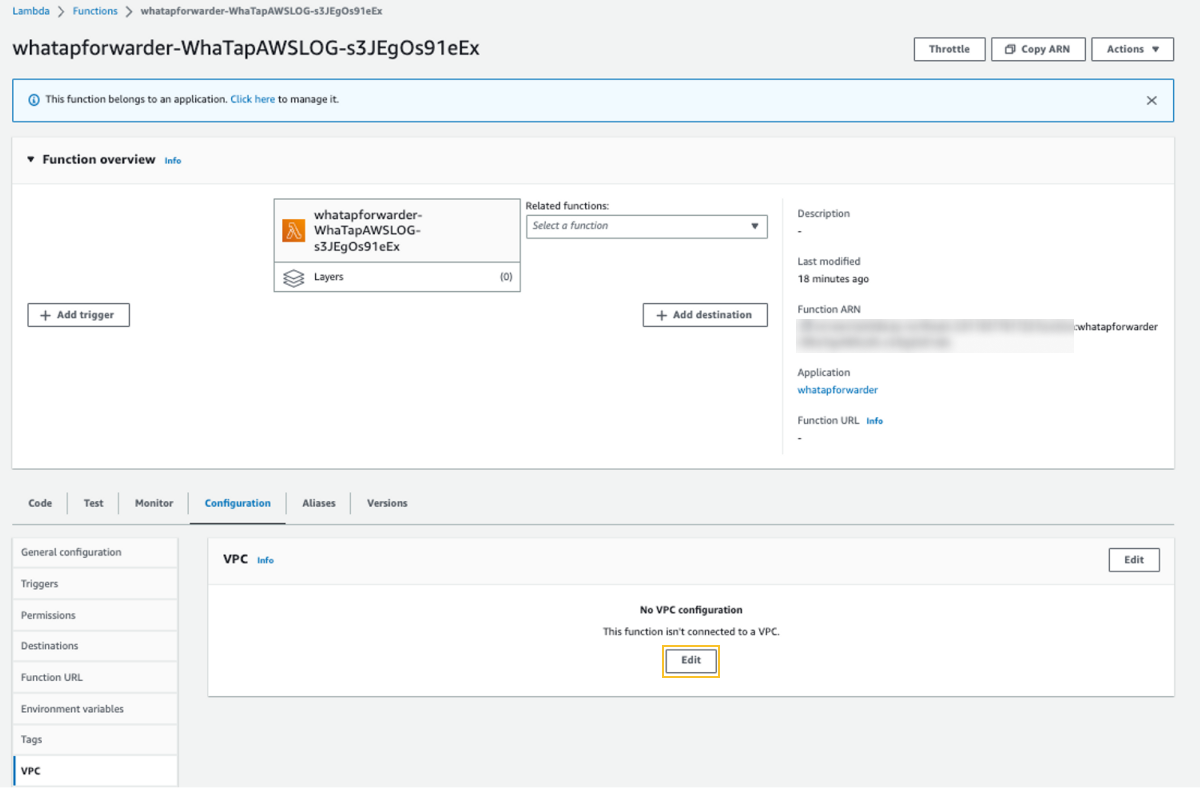
Task: Click the 'Function ARN' label
Action: pos(829,310)
